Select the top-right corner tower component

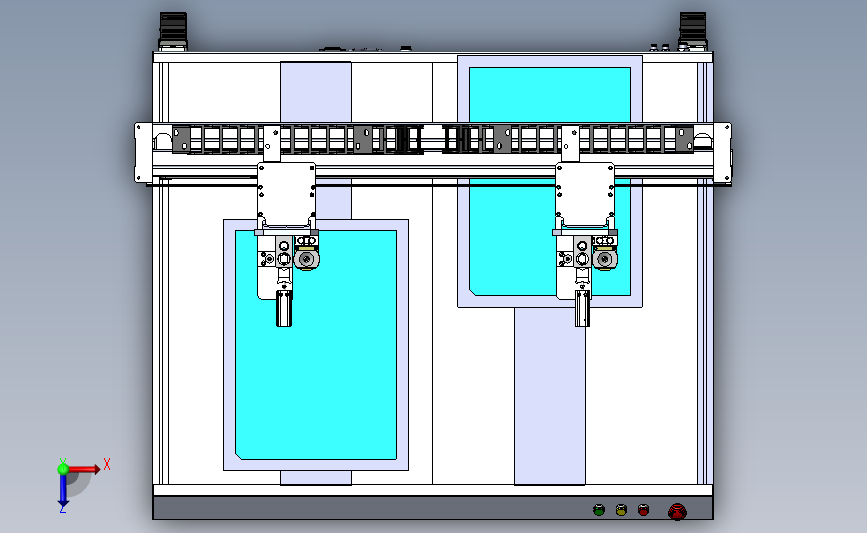pyautogui.click(x=693, y=32)
